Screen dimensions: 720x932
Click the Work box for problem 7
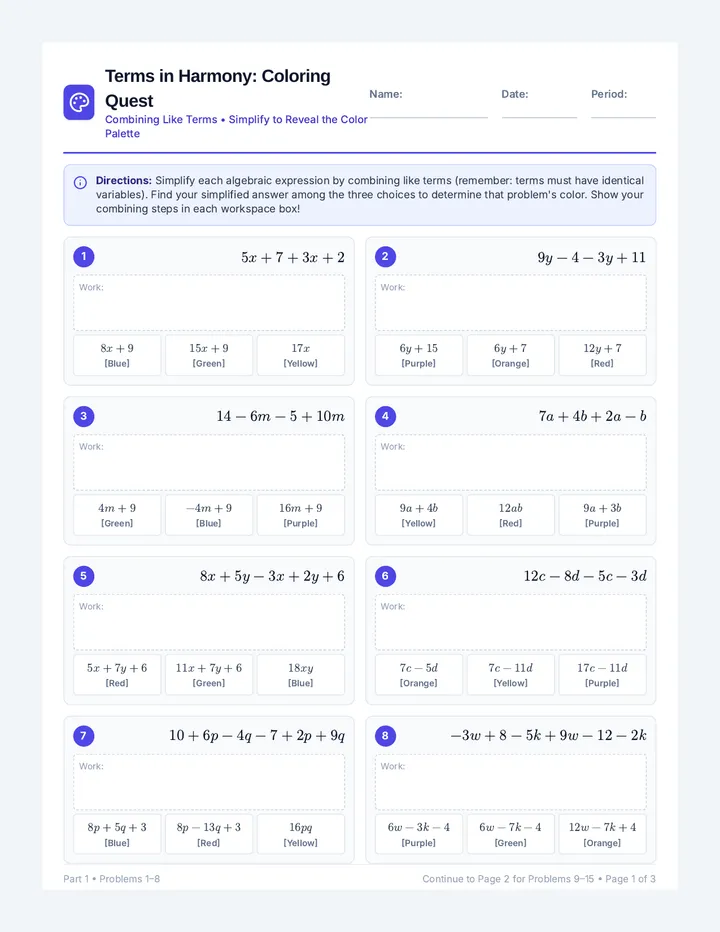pyautogui.click(x=209, y=782)
